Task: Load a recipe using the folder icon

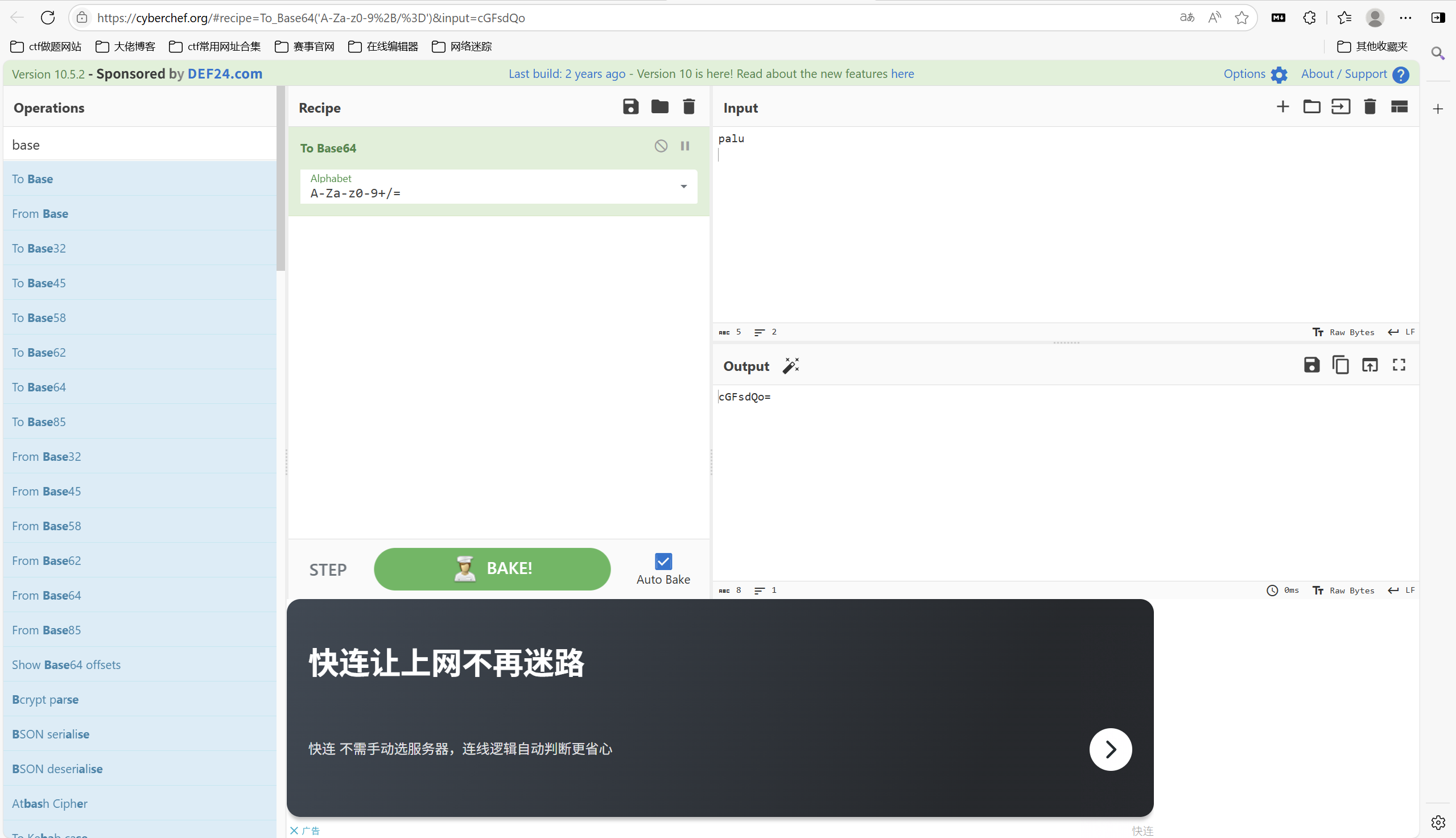Action: pyautogui.click(x=659, y=107)
